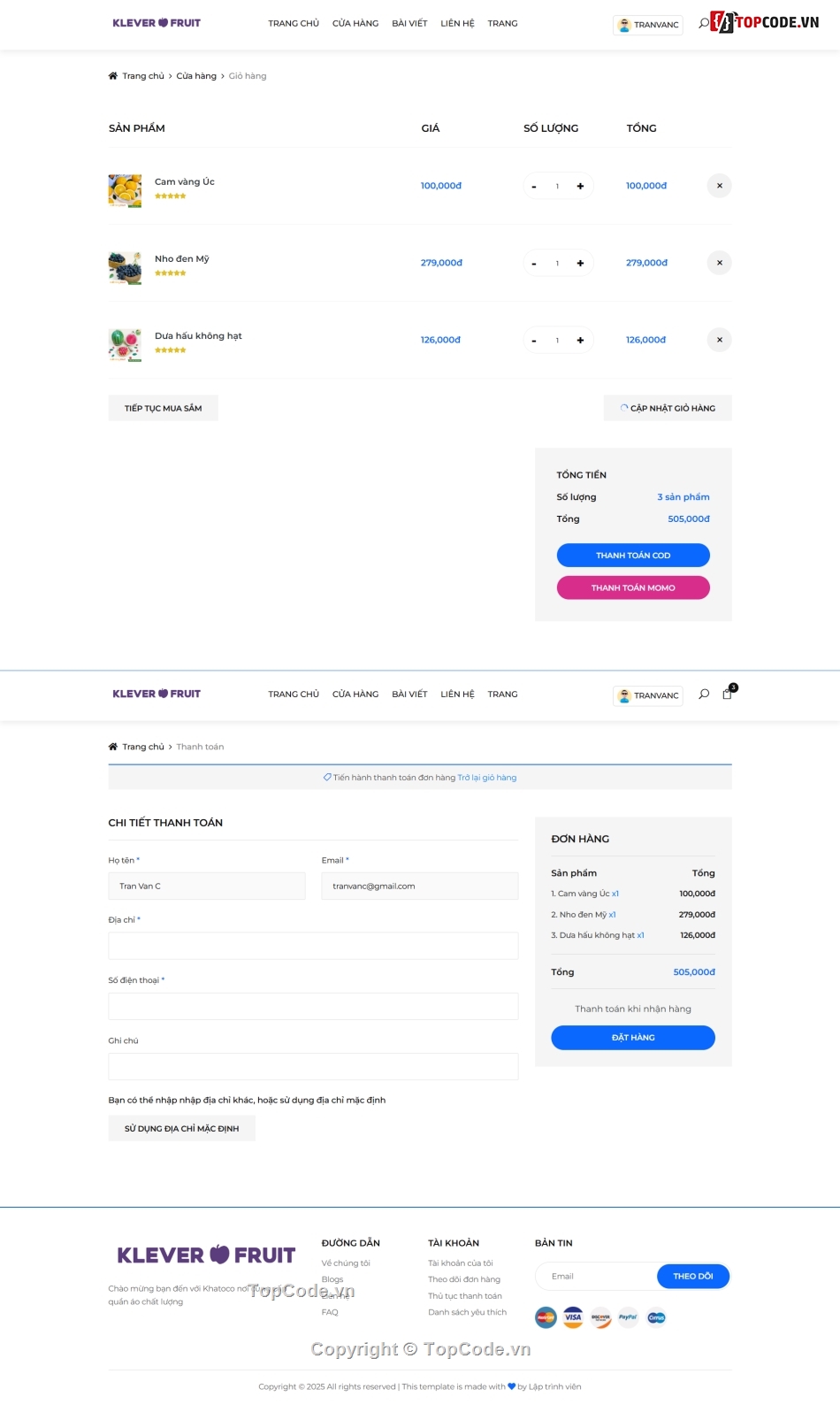Click the star rating of Cam vàng Úc
840x1420 pixels.
[x=171, y=196]
